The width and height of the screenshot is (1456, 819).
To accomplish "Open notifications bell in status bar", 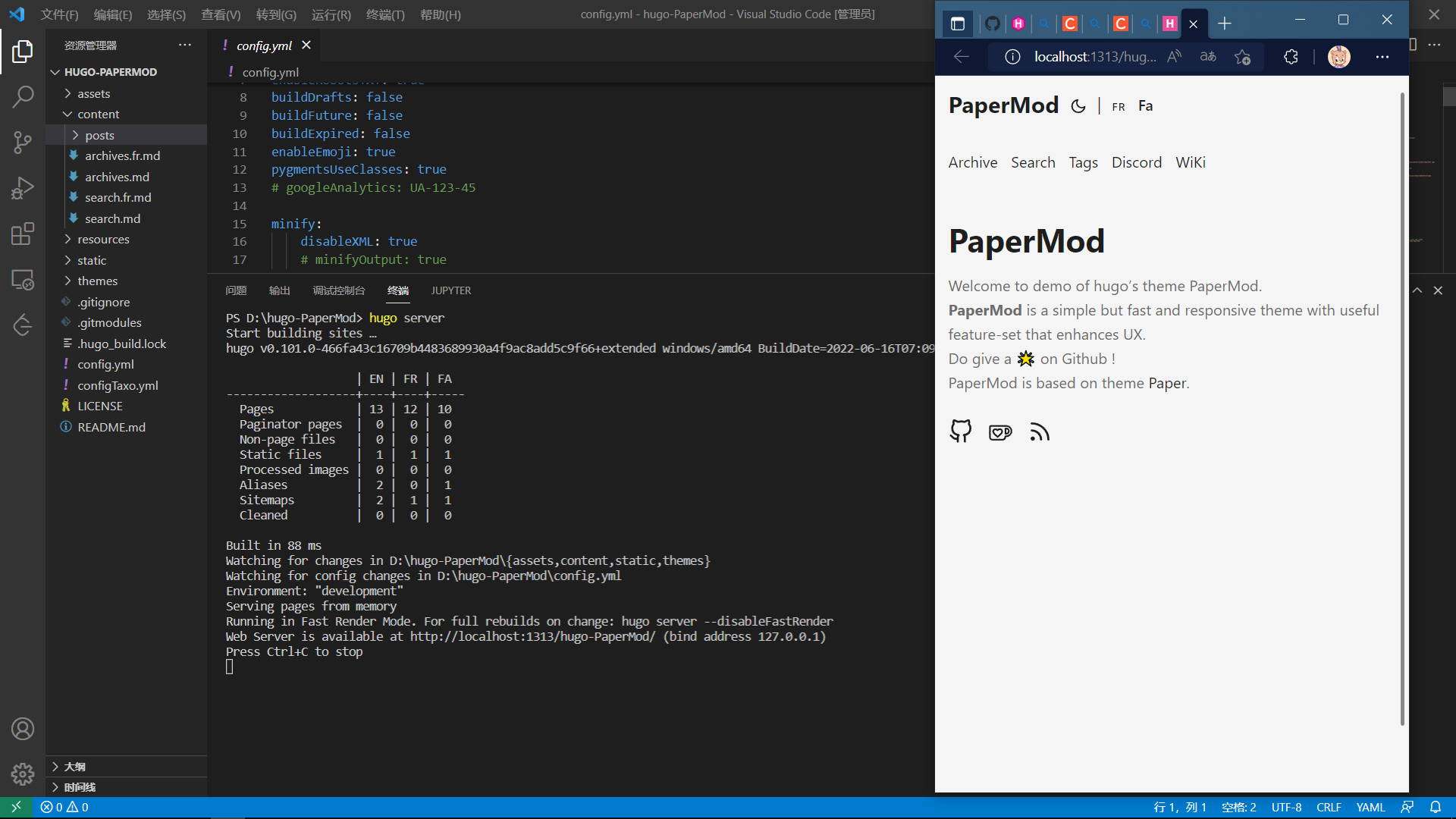I will [1435, 807].
